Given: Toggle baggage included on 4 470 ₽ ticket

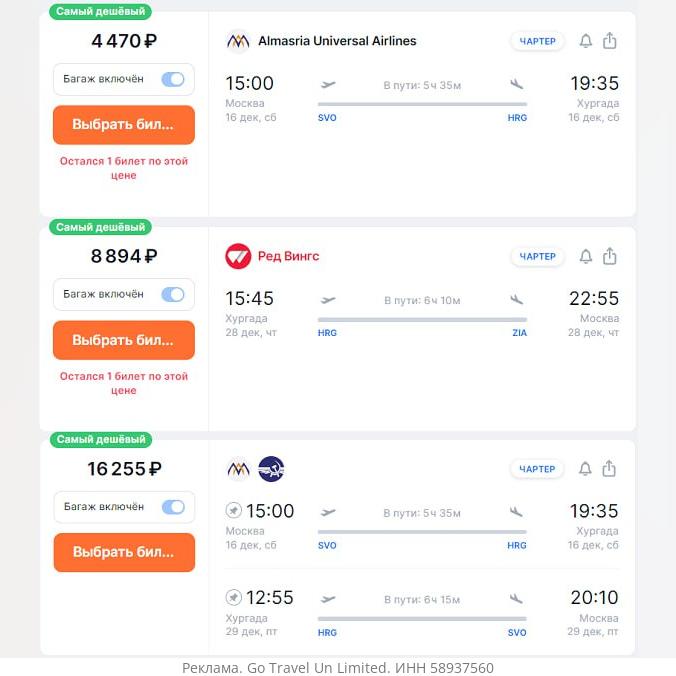Looking at the screenshot, I should coord(173,79).
